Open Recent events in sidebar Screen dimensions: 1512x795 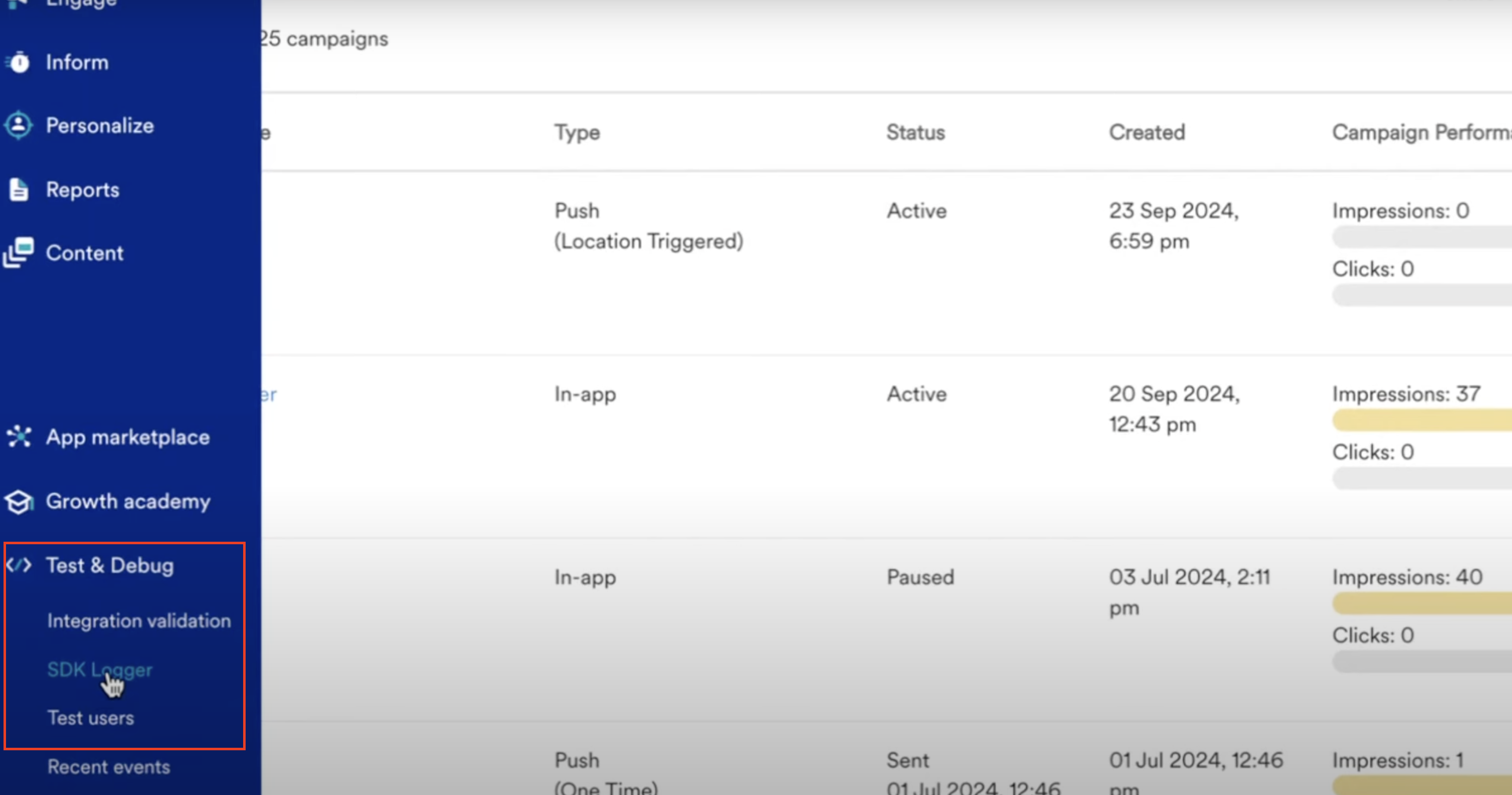pos(109,767)
